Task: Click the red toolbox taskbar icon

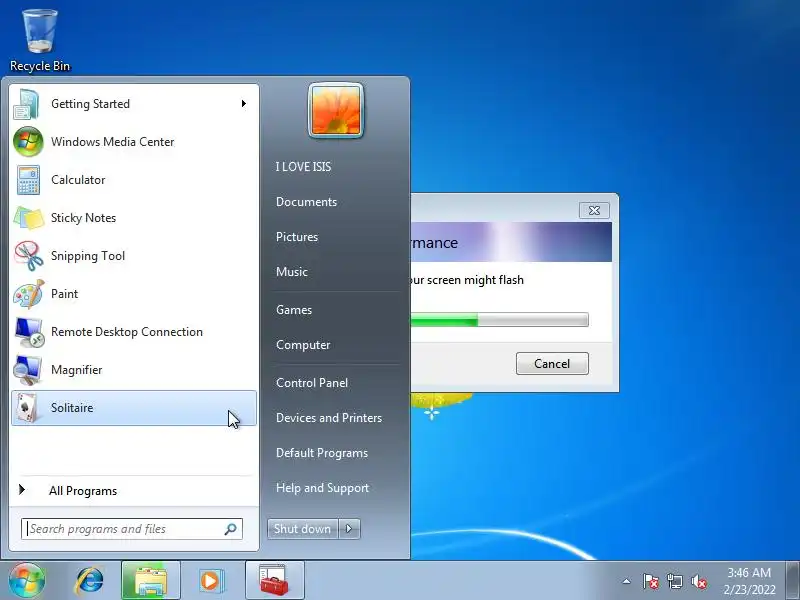Action: coord(274,581)
